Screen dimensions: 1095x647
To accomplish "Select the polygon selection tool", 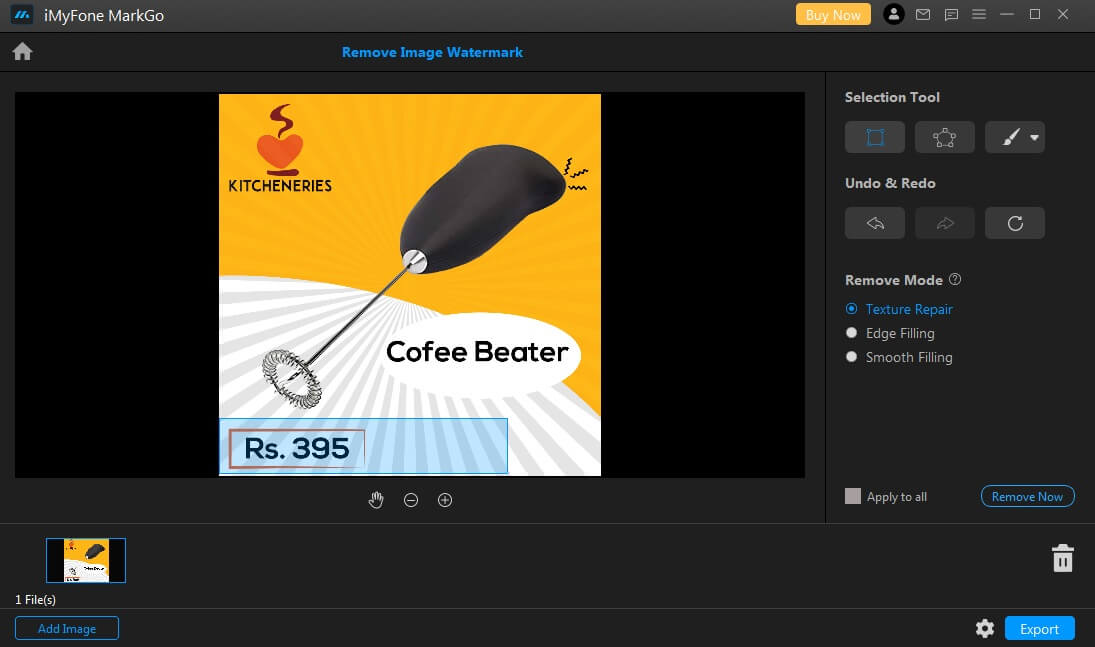I will click(x=945, y=137).
